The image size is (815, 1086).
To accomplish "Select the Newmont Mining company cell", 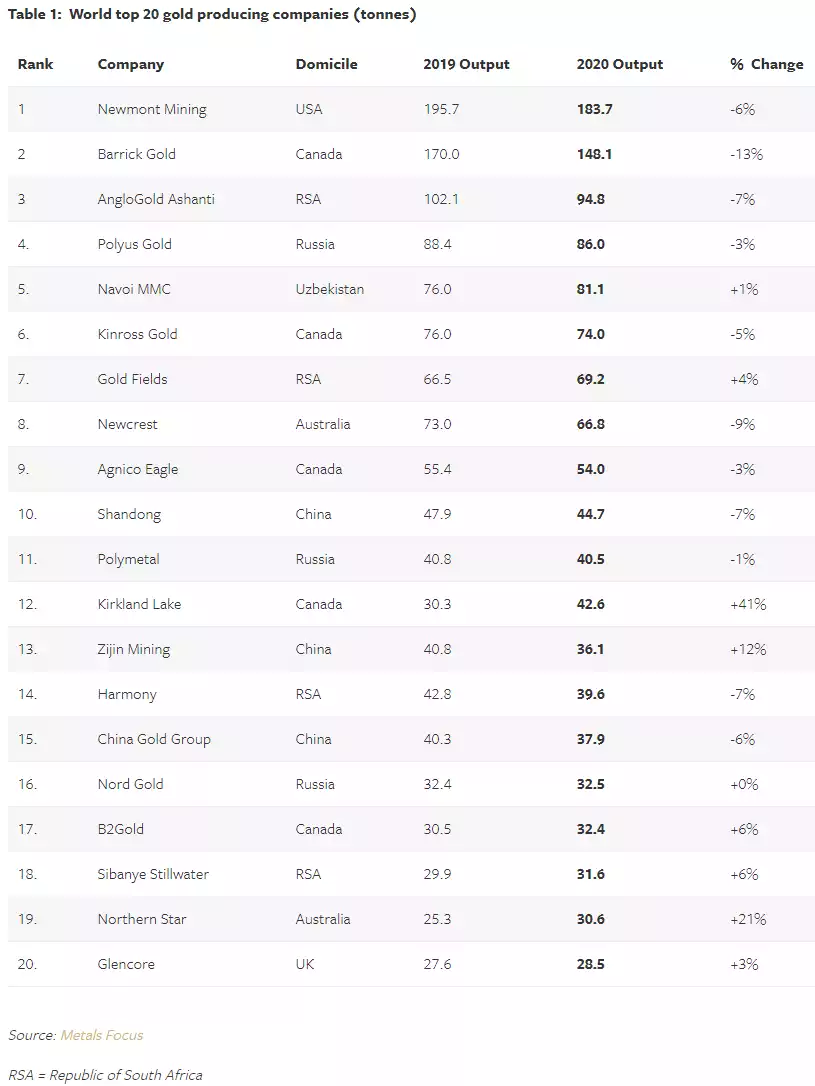I will click(152, 109).
